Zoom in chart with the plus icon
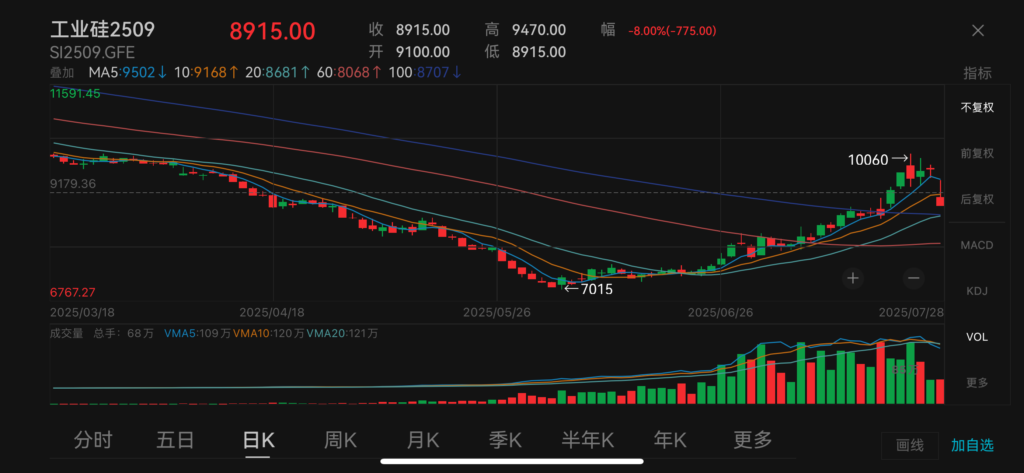This screenshot has width=1024, height=473. tap(853, 278)
